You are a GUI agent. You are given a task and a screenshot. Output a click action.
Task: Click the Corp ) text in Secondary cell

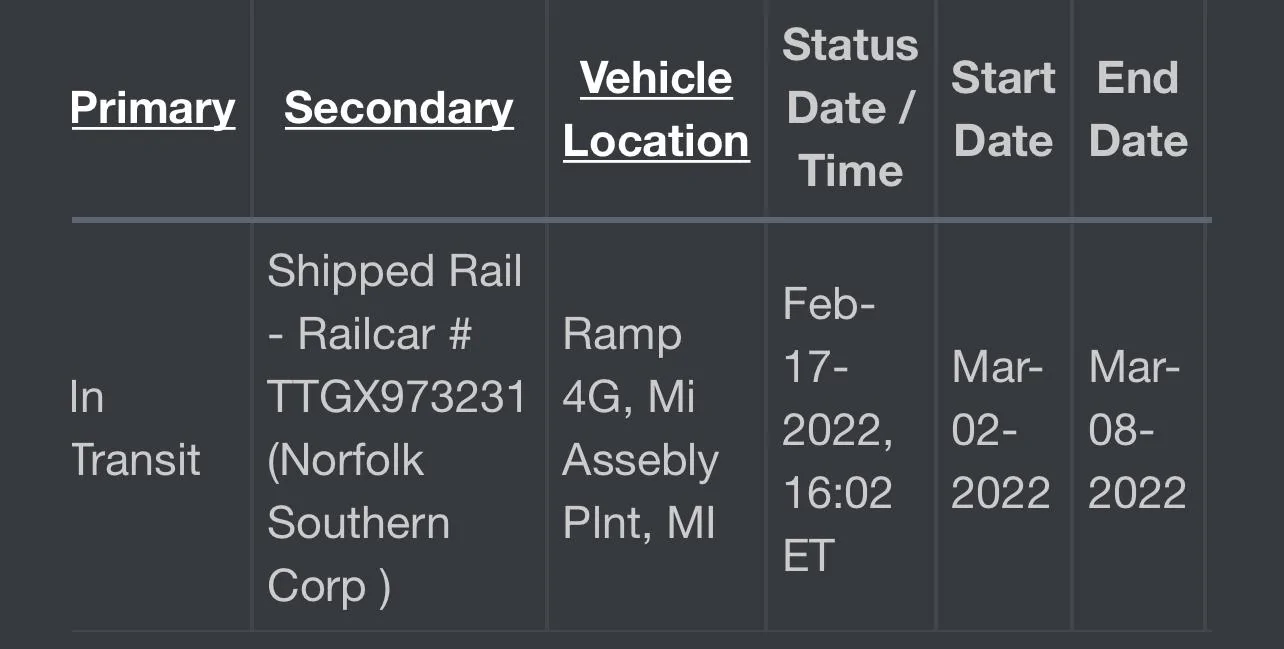click(328, 586)
